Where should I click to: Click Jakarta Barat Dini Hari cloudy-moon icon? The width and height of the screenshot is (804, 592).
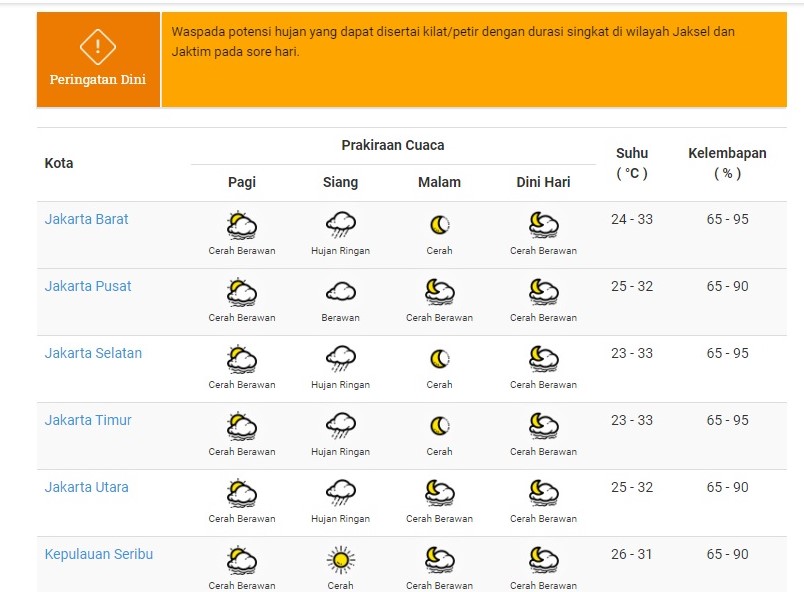544,225
